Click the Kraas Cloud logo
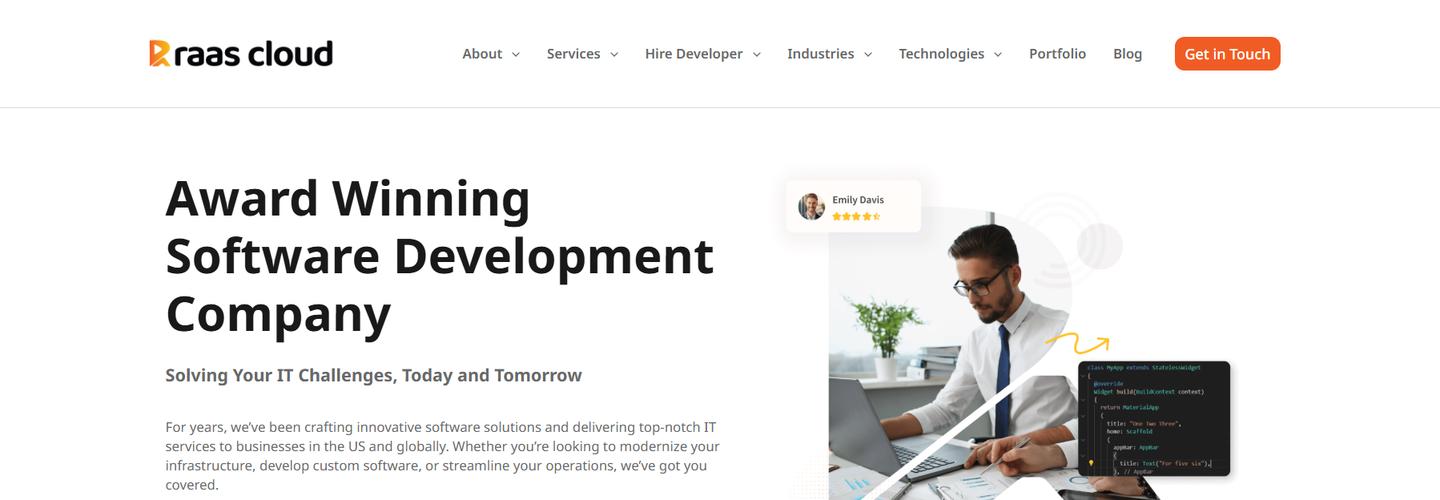 [241, 53]
